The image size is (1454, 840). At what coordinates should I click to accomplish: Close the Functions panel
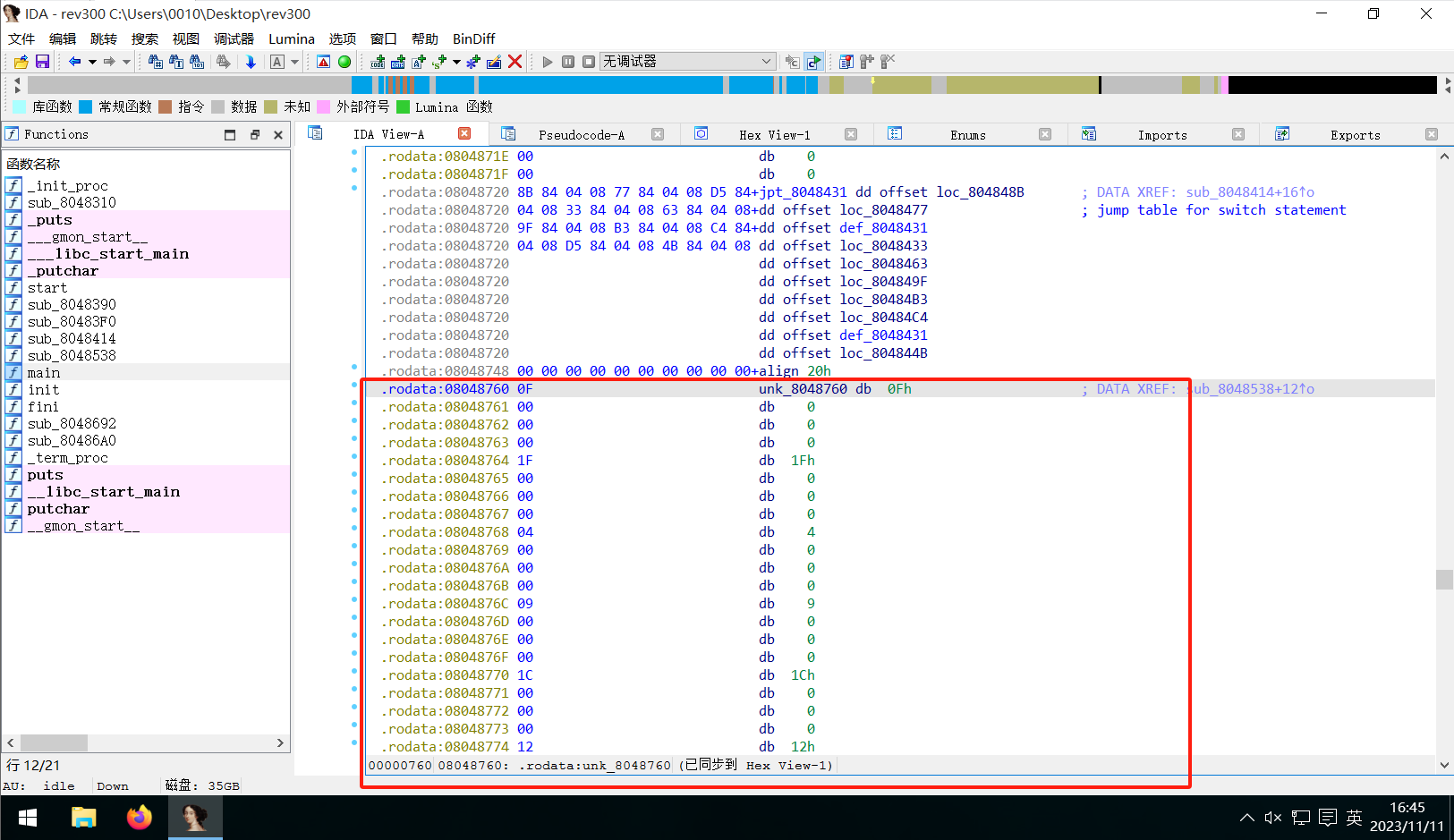tap(278, 135)
